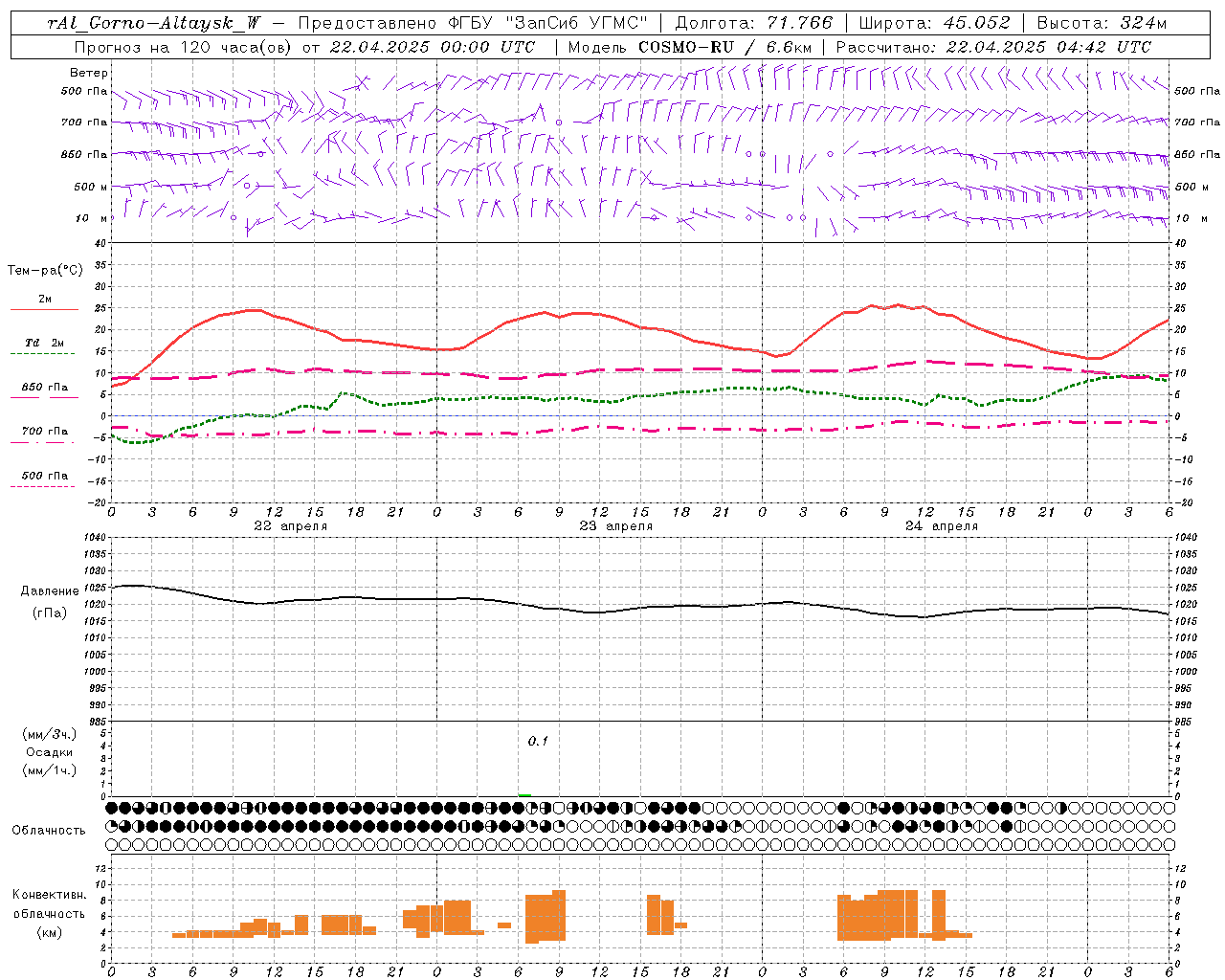Click the station title rAl_Gorno-Altaysk_W

point(154,23)
